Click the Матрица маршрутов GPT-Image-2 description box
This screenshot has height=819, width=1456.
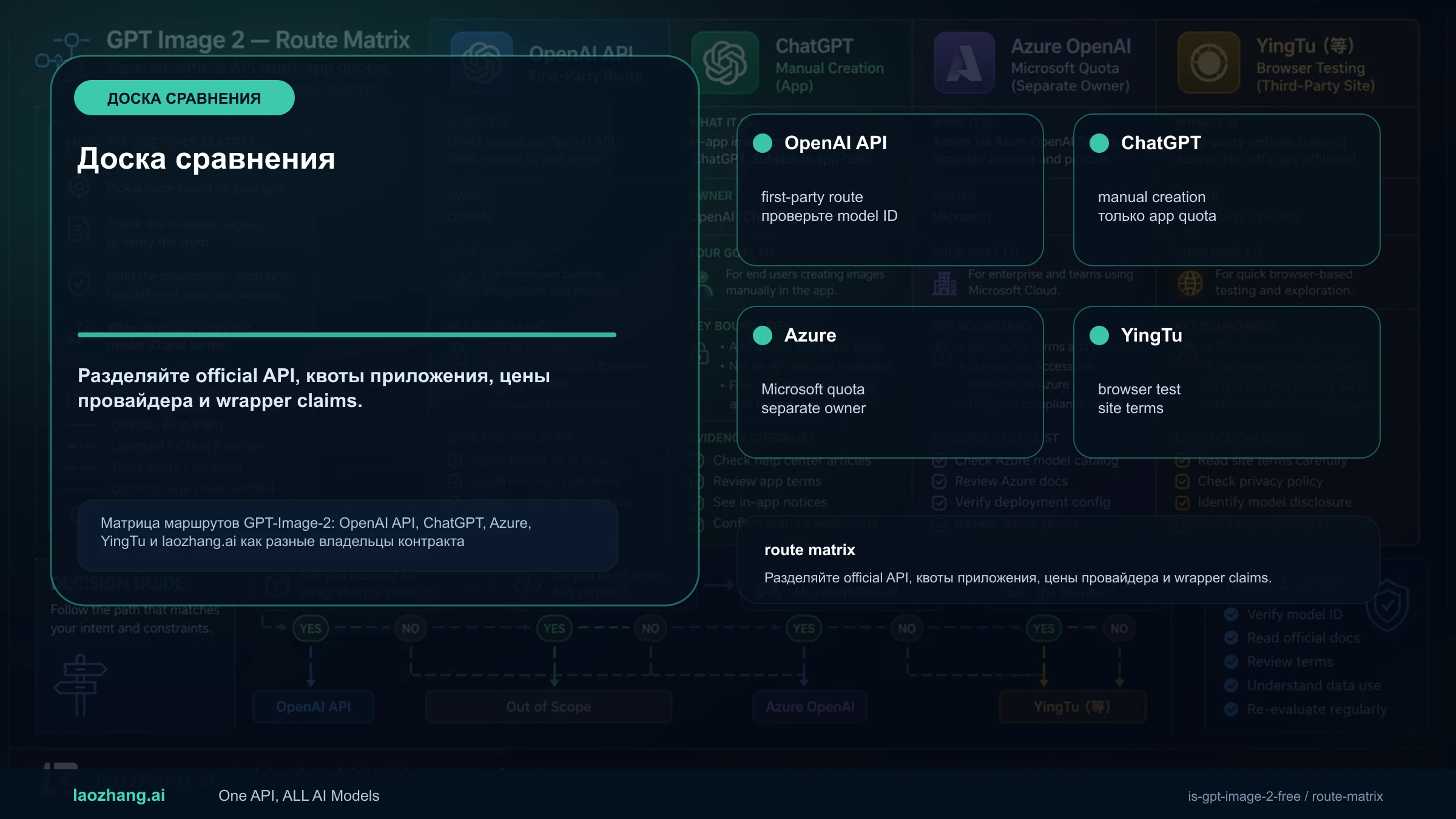(x=348, y=535)
